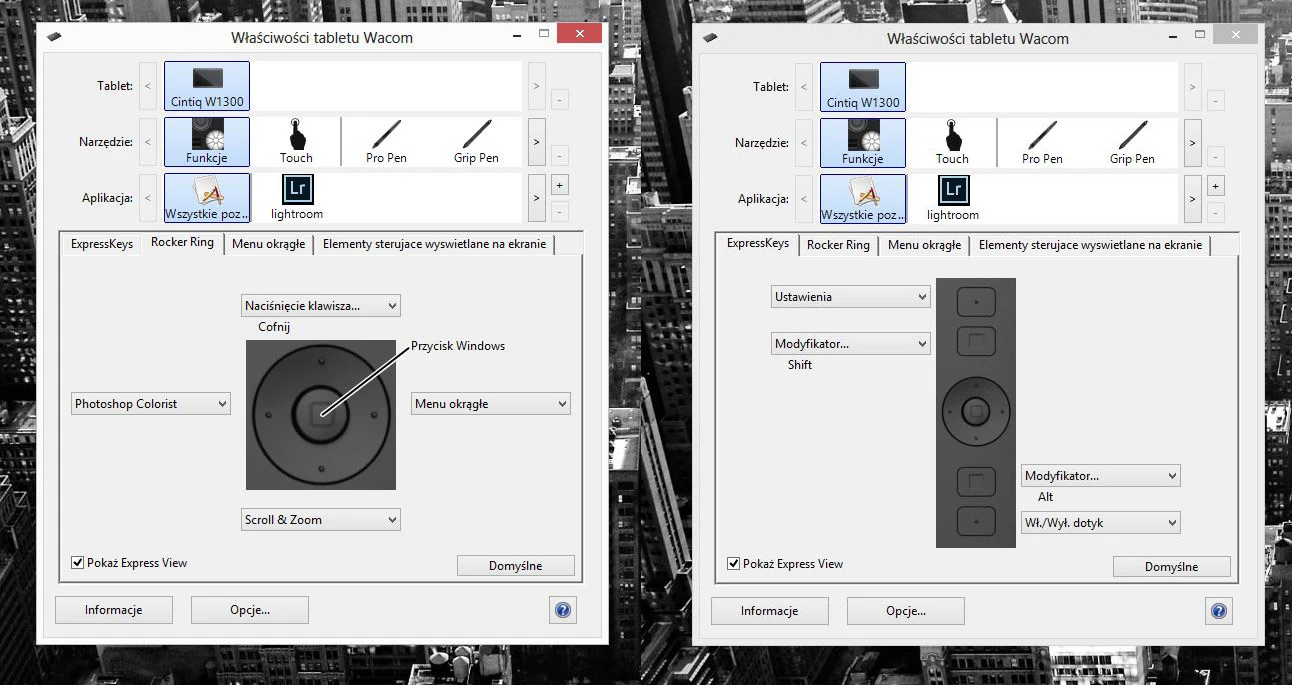Uncheck Pokaż Express View in left window

pos(77,562)
